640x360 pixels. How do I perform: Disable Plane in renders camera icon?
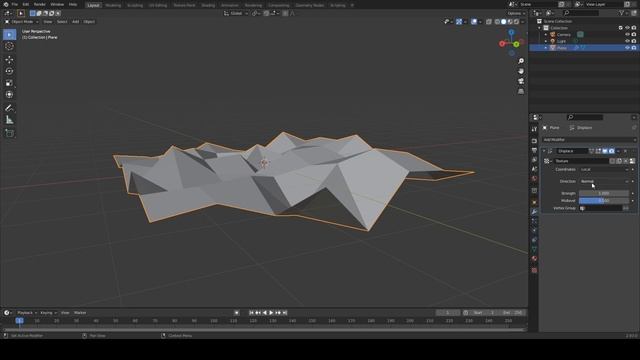click(634, 48)
